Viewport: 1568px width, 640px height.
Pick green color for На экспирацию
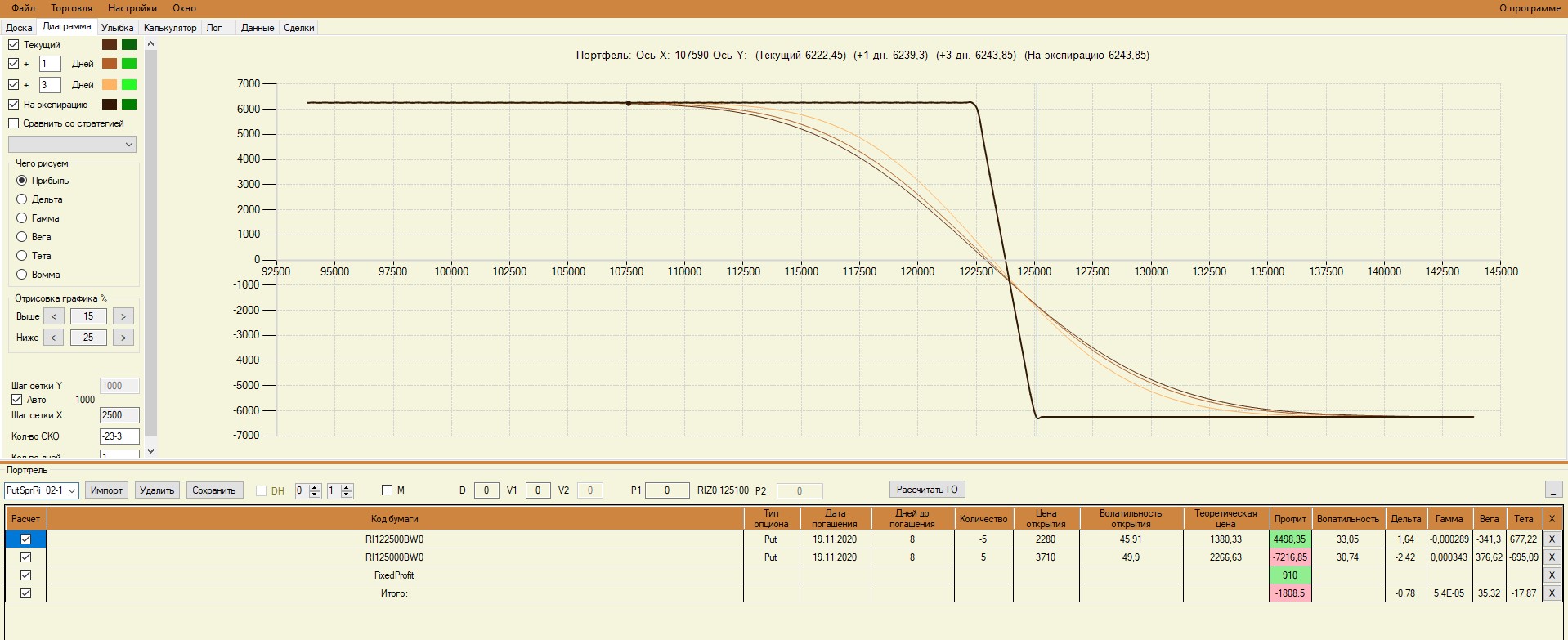pyautogui.click(x=129, y=105)
